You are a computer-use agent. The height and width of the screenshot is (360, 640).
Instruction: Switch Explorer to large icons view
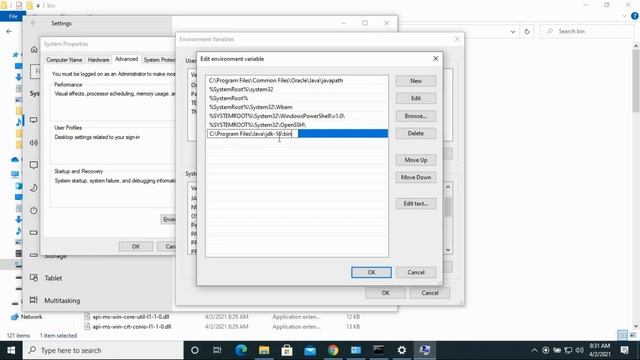point(633,335)
